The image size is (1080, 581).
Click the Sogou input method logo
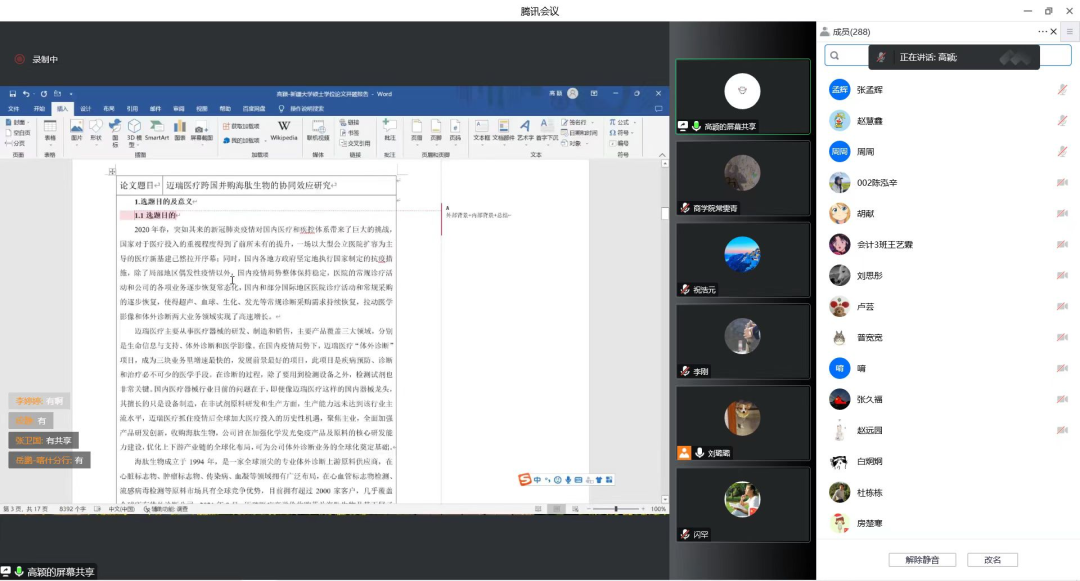point(525,479)
